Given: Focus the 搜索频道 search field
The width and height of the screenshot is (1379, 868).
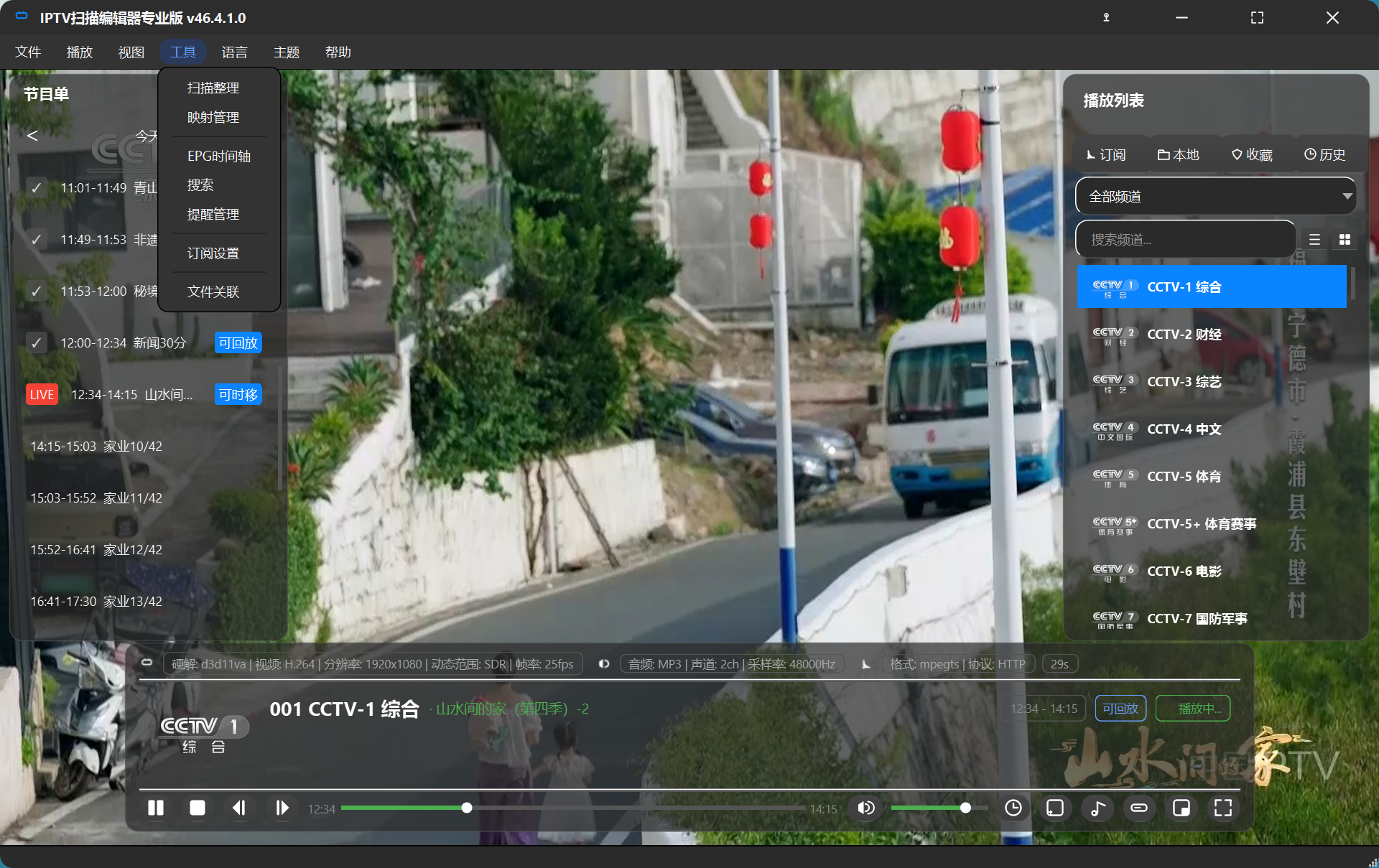Looking at the screenshot, I should (x=1185, y=240).
